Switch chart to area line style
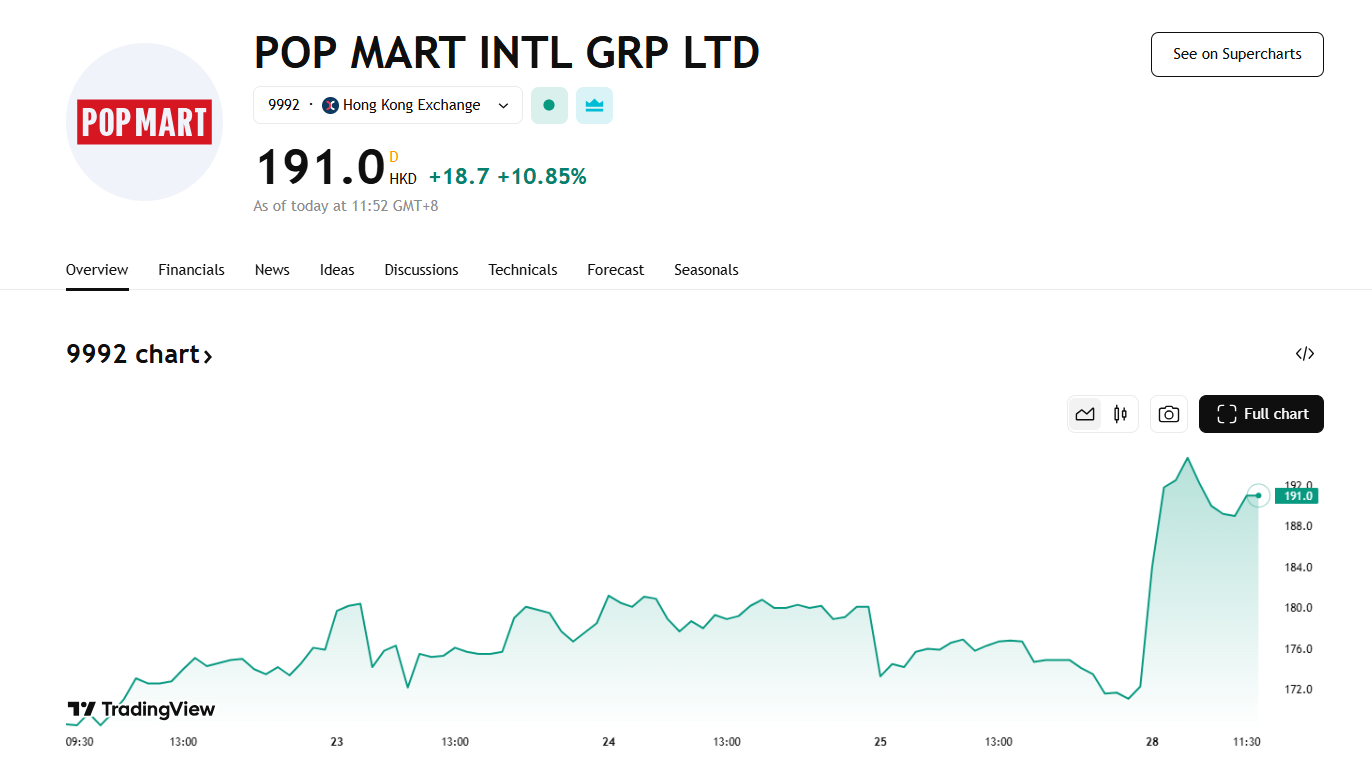Image resolution: width=1372 pixels, height=774 pixels. tap(1085, 414)
